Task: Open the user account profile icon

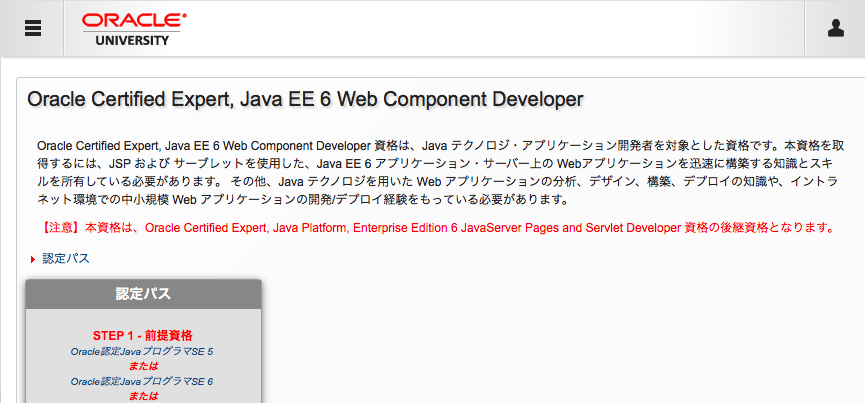Action: pyautogui.click(x=836, y=28)
